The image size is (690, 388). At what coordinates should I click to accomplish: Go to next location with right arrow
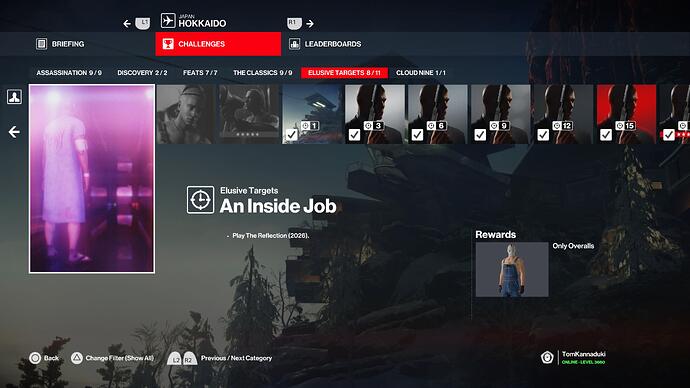(x=310, y=23)
